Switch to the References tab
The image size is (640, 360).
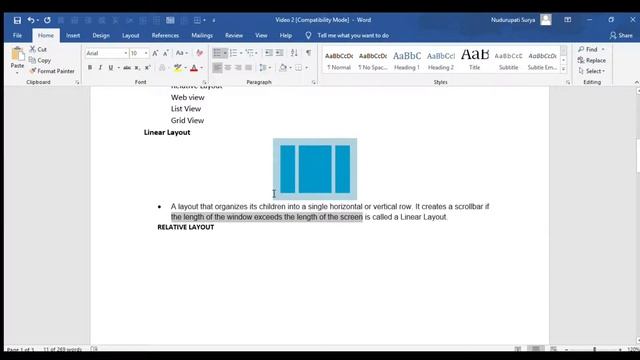coord(165,36)
